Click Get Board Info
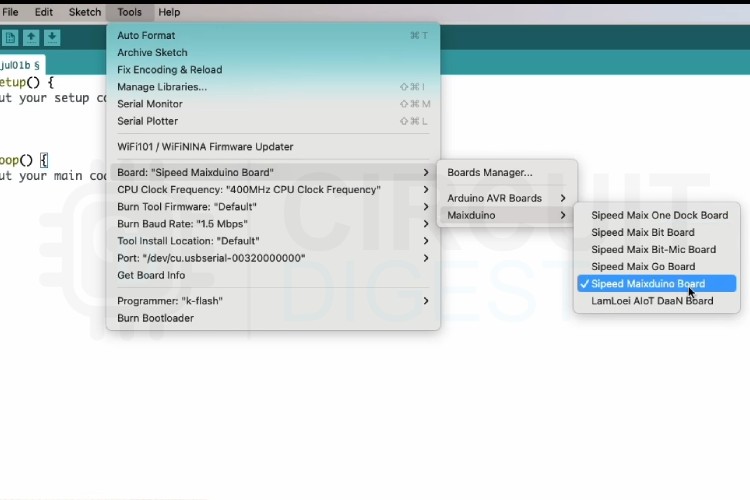This screenshot has width=750, height=500. (273, 275)
